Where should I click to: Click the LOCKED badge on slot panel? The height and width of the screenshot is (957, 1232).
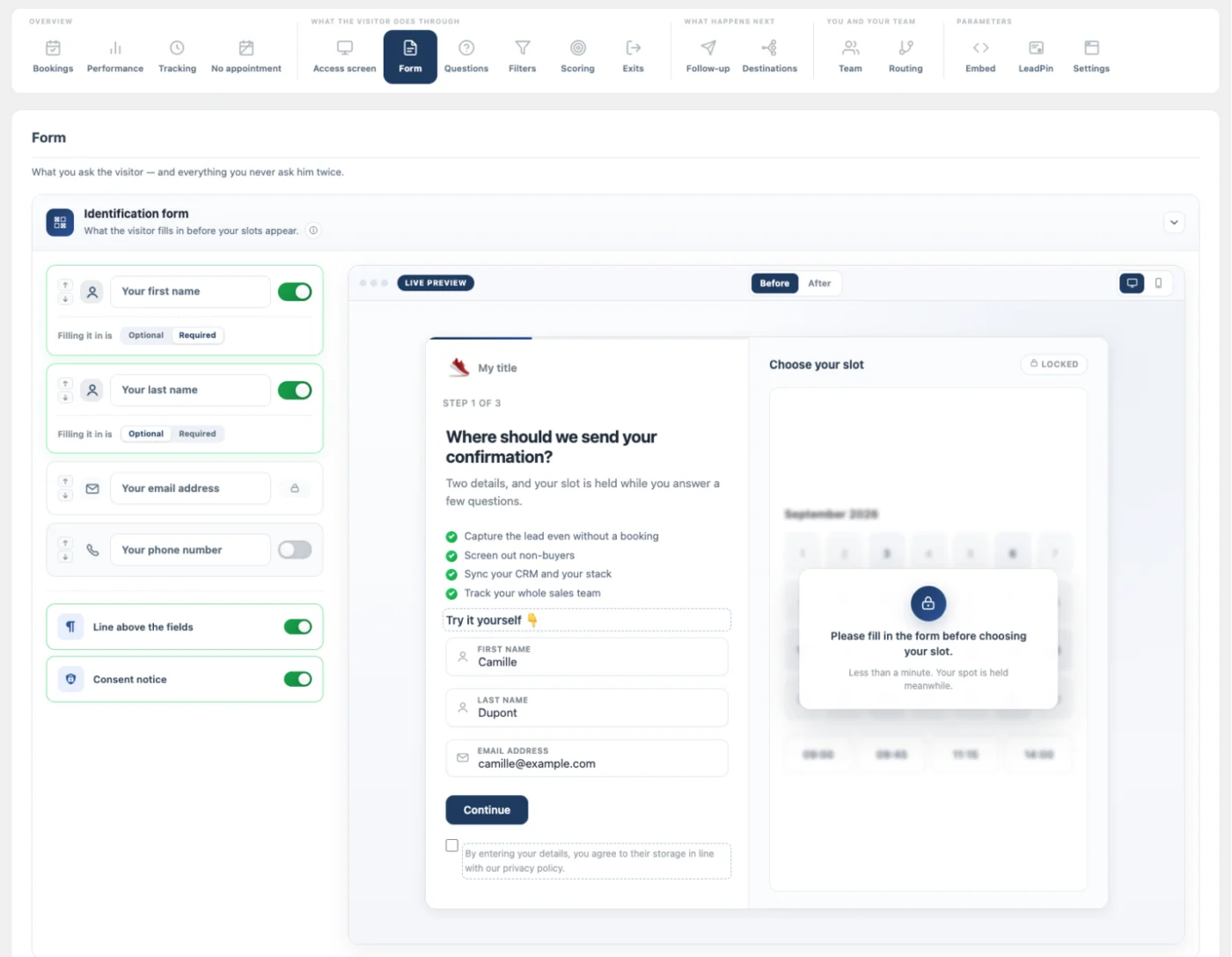[x=1054, y=364]
